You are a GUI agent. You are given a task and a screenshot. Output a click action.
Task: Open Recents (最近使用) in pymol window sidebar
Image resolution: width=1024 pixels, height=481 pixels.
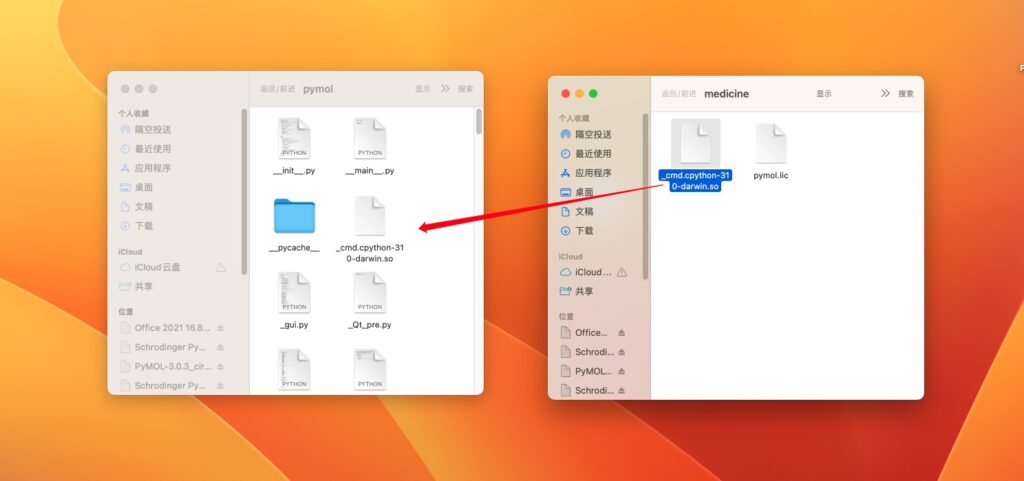145,149
